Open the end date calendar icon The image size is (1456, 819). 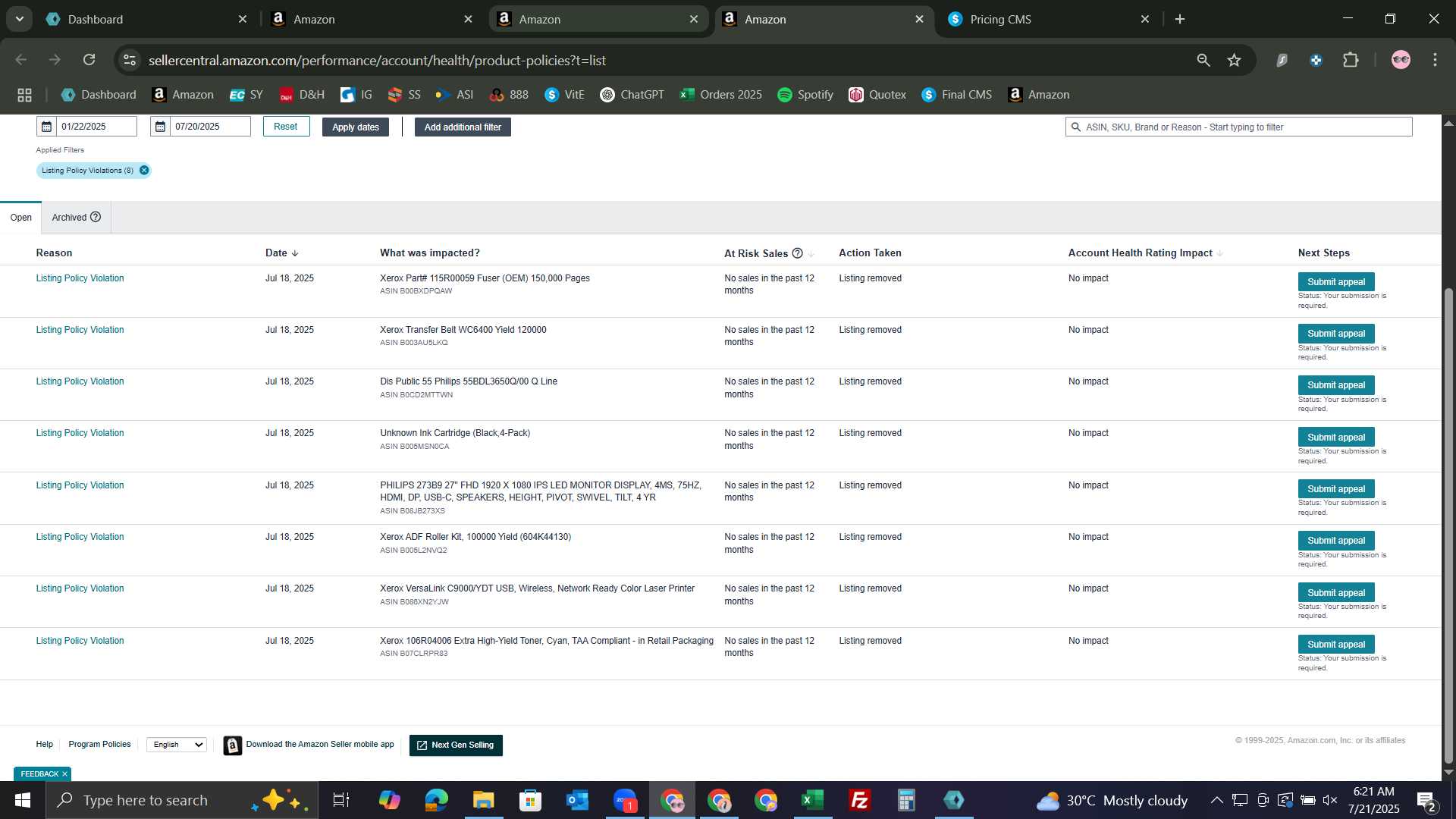point(160,127)
